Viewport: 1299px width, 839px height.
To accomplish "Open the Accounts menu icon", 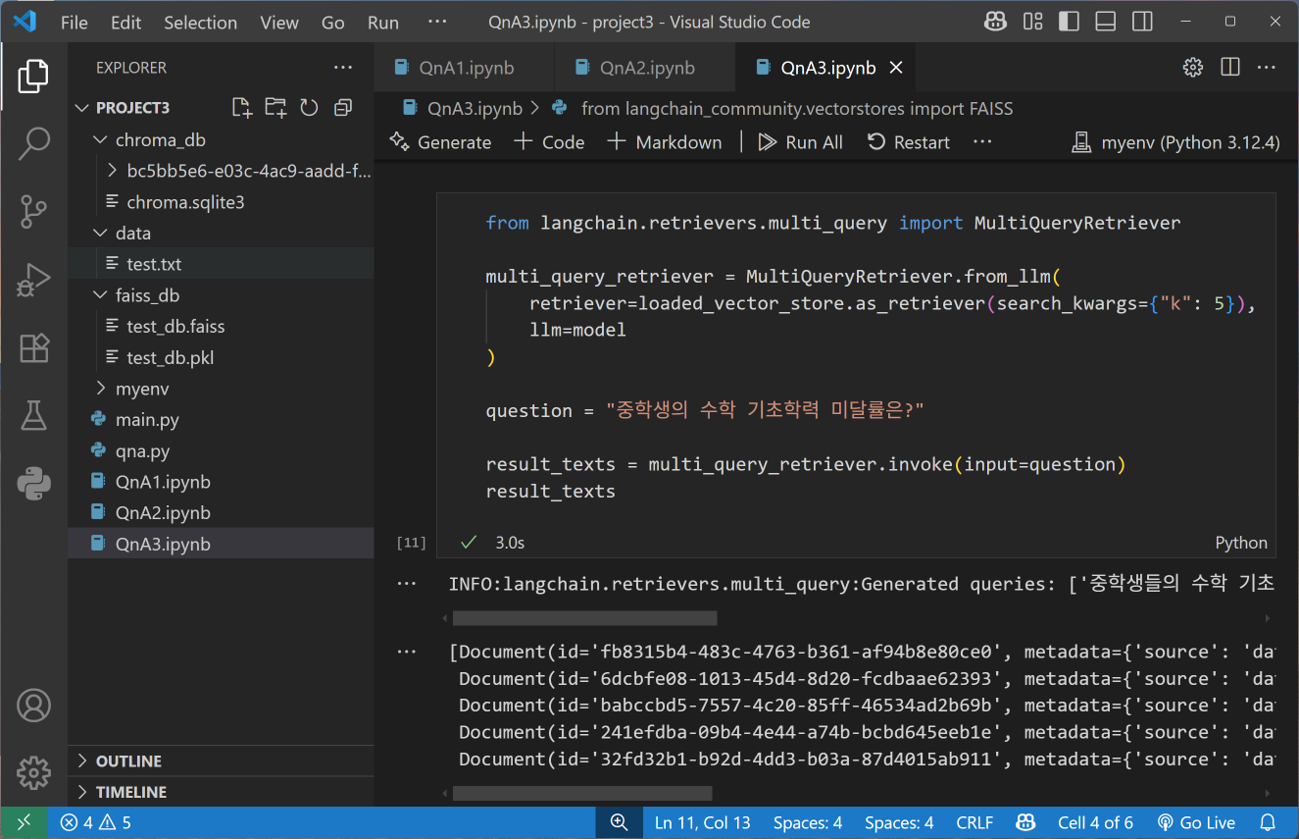I will [33, 706].
